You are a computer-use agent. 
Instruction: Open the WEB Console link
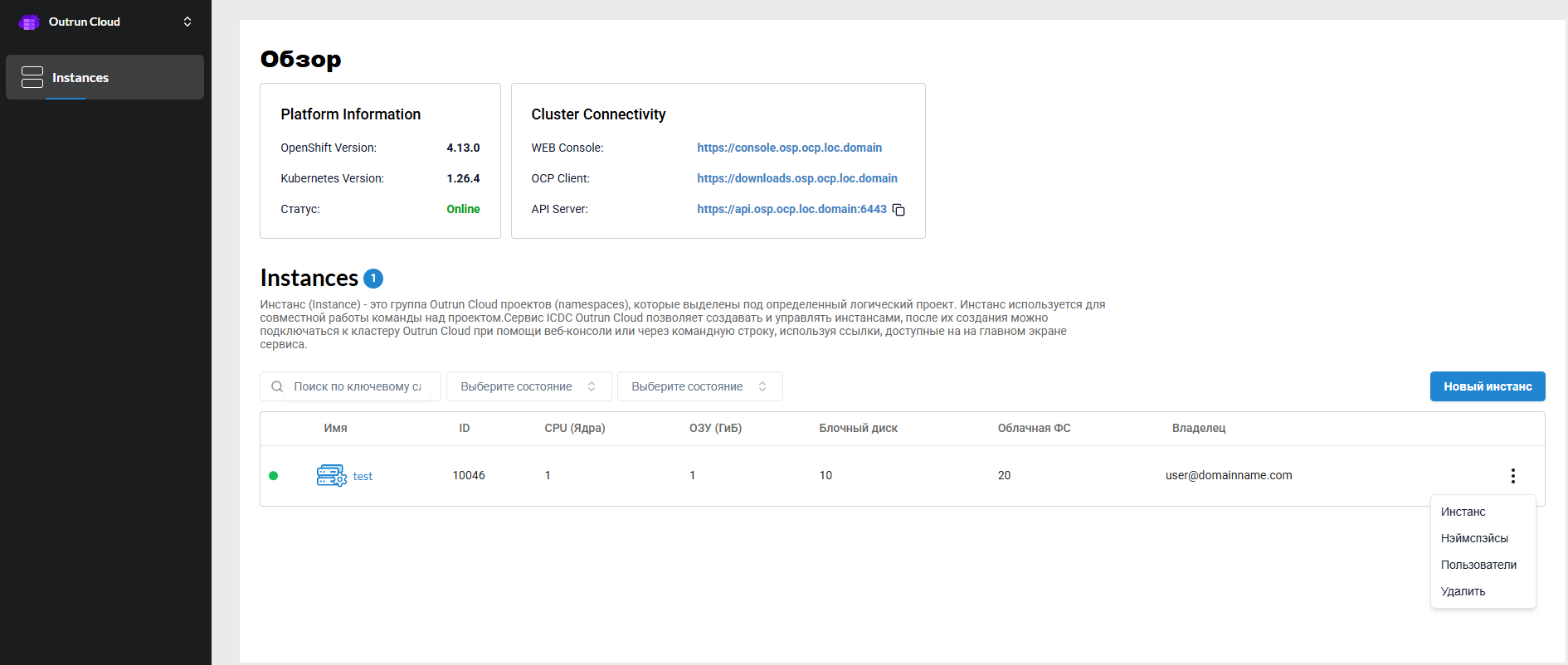pyautogui.click(x=789, y=148)
